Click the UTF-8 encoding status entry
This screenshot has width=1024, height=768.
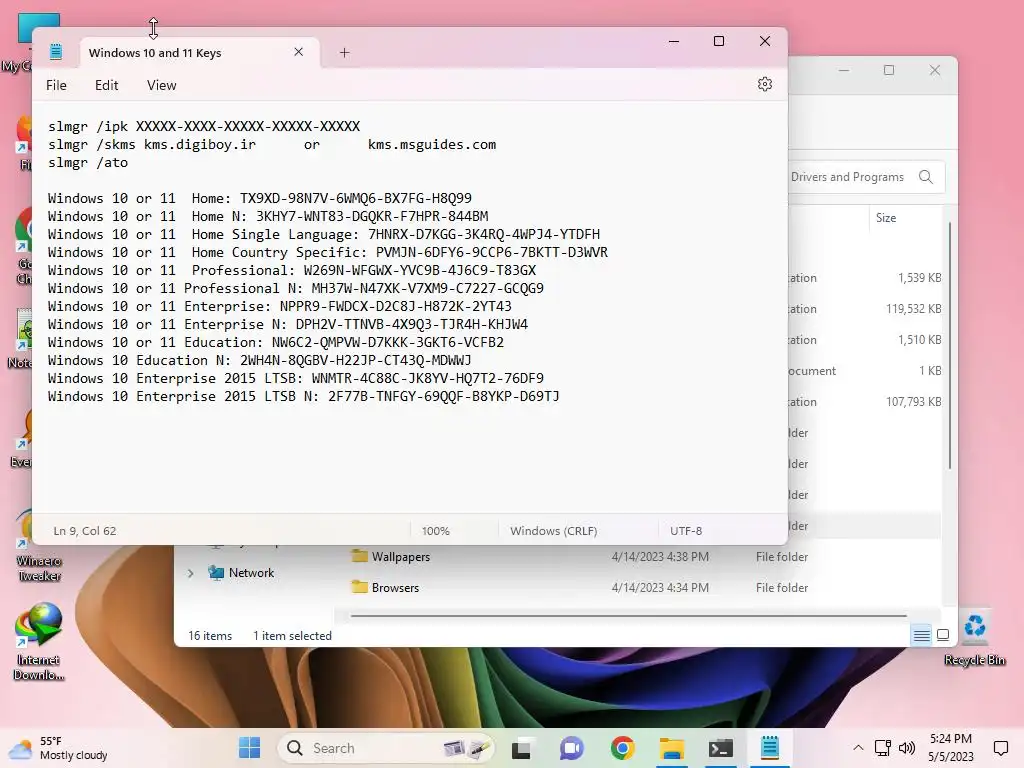pos(686,531)
